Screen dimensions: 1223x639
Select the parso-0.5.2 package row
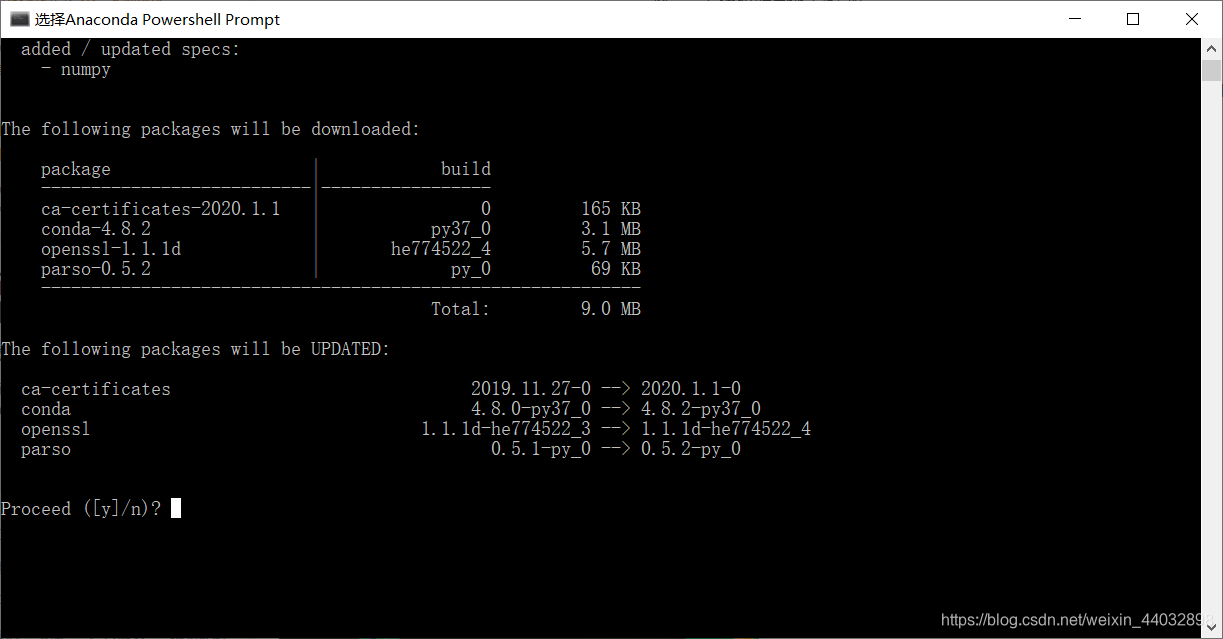95,268
